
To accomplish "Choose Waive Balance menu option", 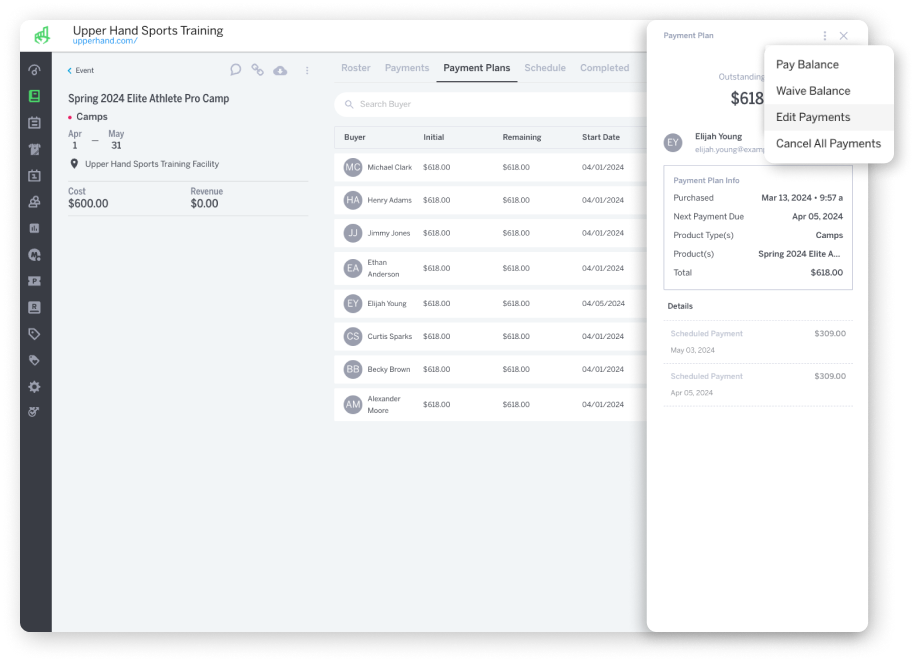I will pos(813,91).
